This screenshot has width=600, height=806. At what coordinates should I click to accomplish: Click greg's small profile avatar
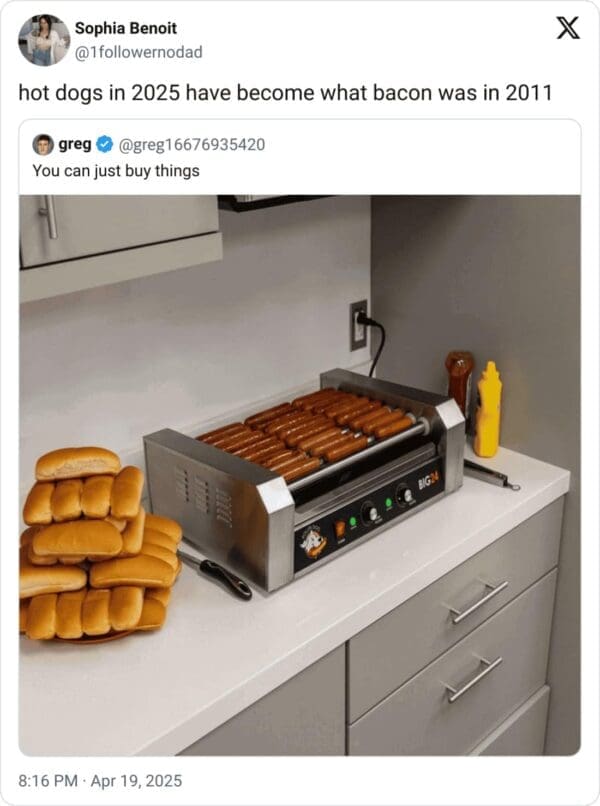[x=43, y=144]
